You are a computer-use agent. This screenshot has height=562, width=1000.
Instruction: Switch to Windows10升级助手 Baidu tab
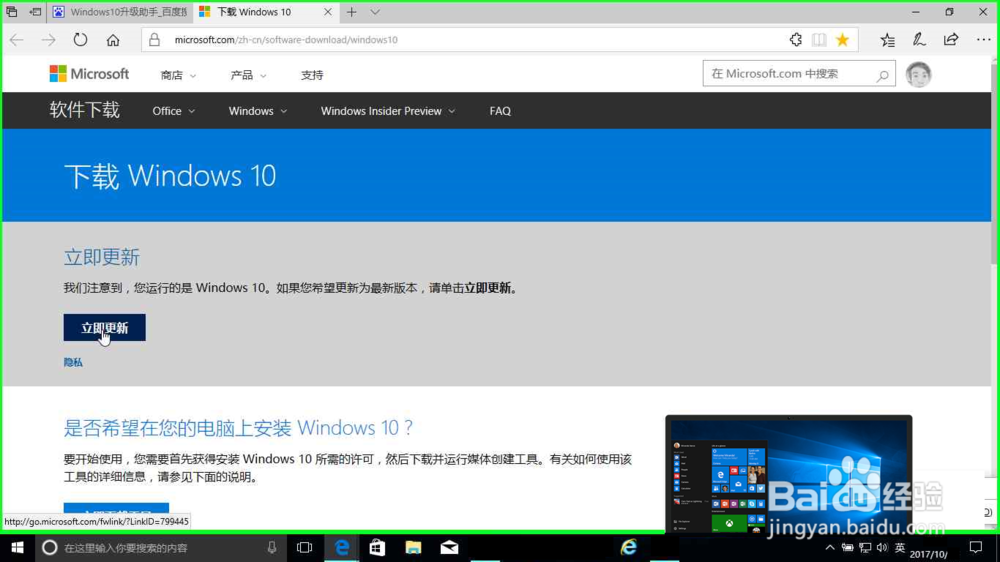(120, 12)
